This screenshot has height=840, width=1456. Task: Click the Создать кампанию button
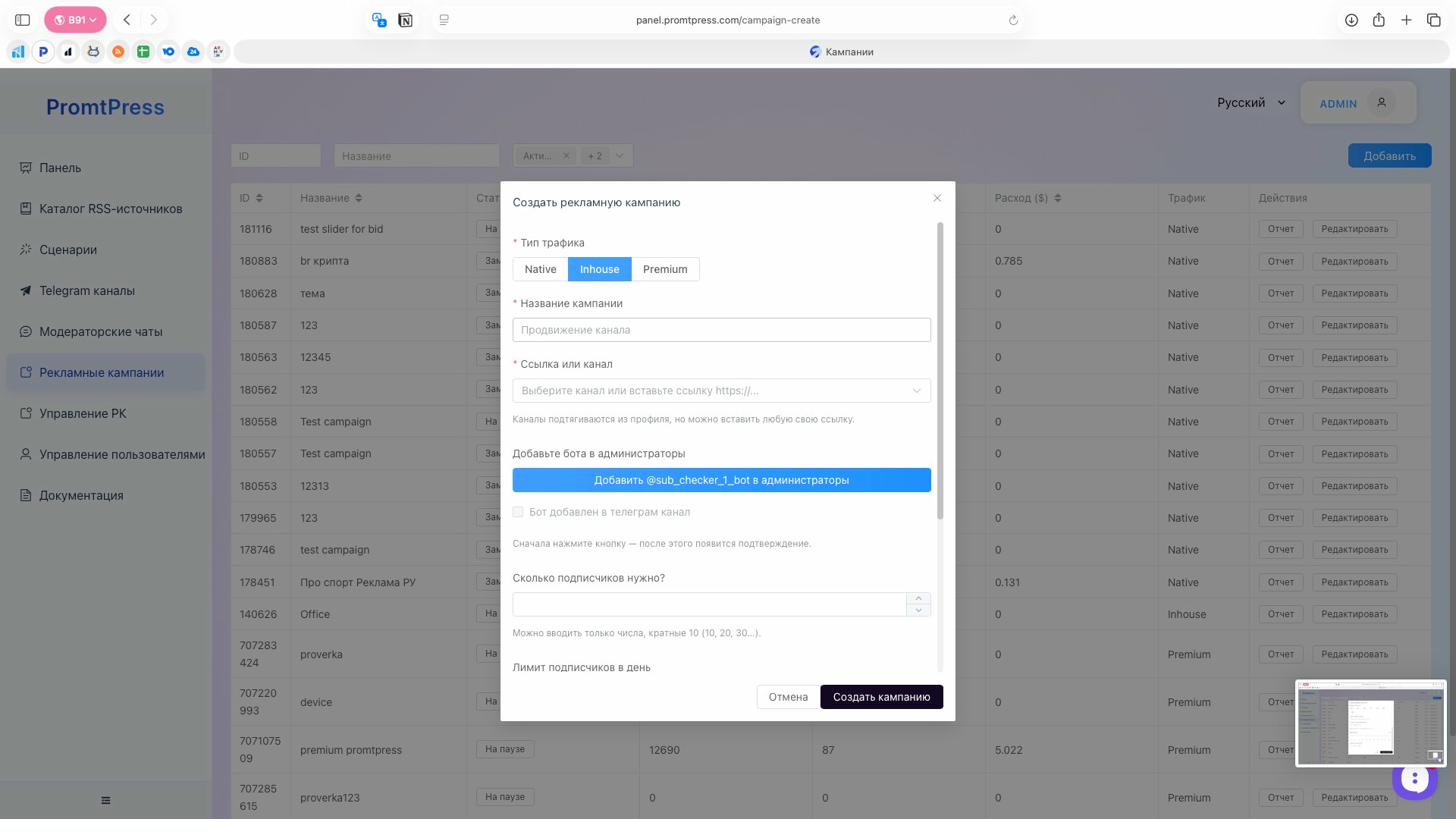pyautogui.click(x=881, y=697)
